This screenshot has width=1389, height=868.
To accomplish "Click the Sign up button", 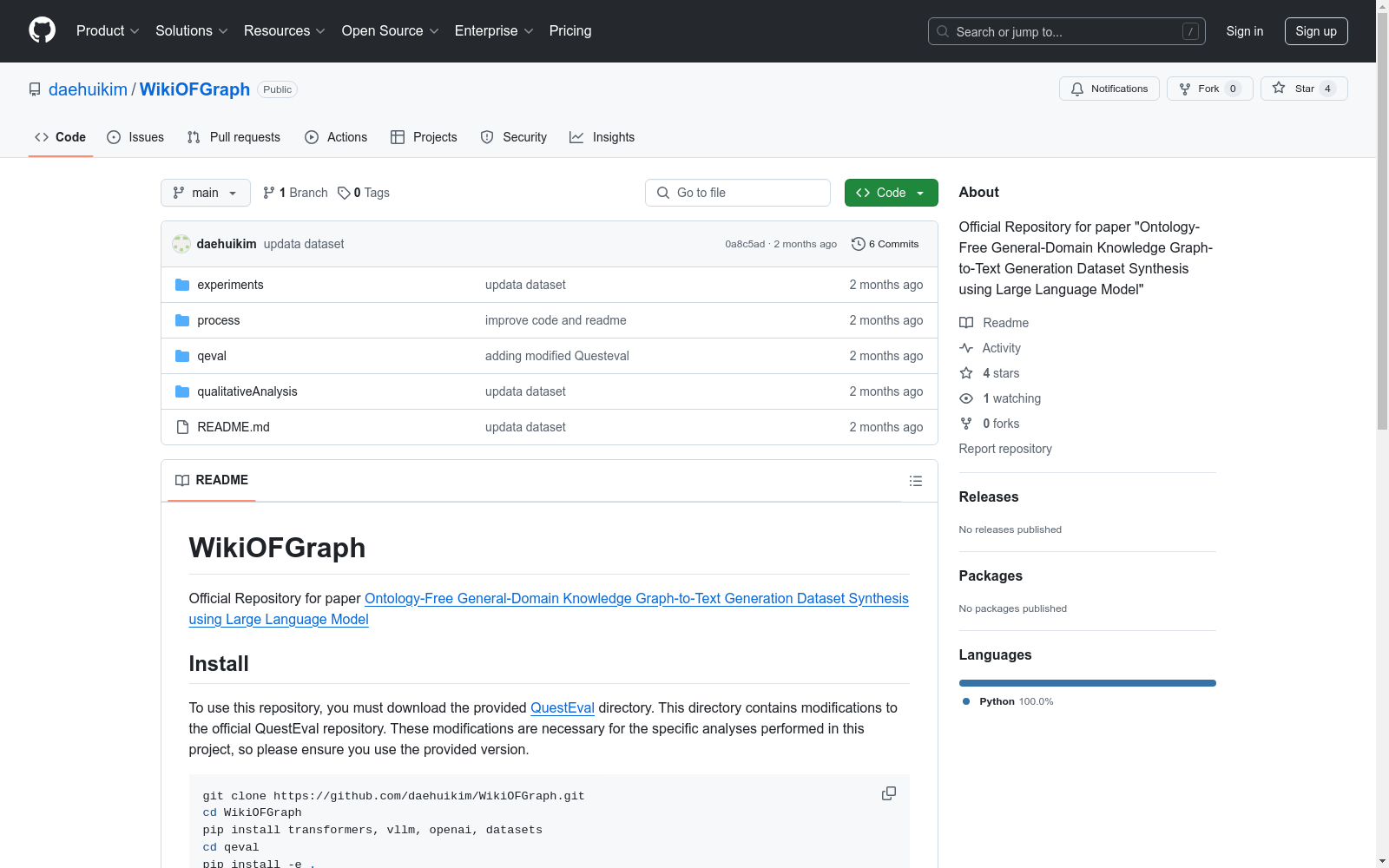I will (1316, 31).
